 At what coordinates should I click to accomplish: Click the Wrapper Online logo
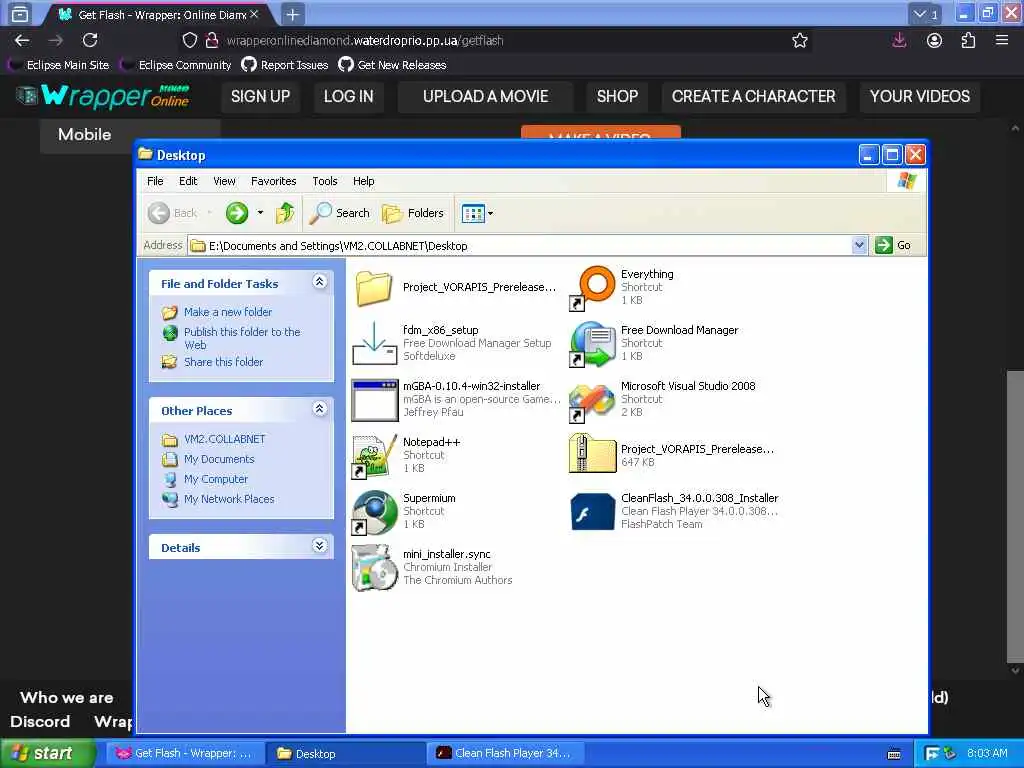coord(103,96)
